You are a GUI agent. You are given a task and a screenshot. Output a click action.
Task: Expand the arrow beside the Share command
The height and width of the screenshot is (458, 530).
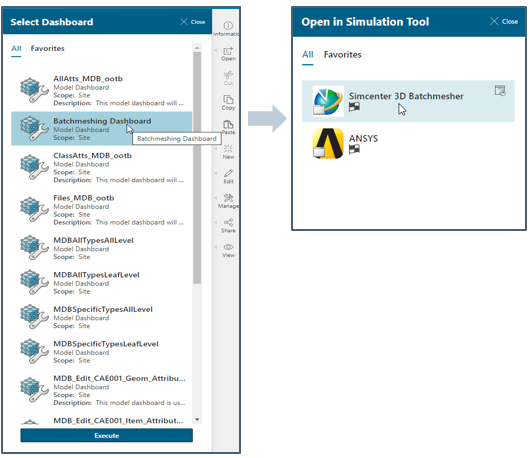pyautogui.click(x=216, y=222)
